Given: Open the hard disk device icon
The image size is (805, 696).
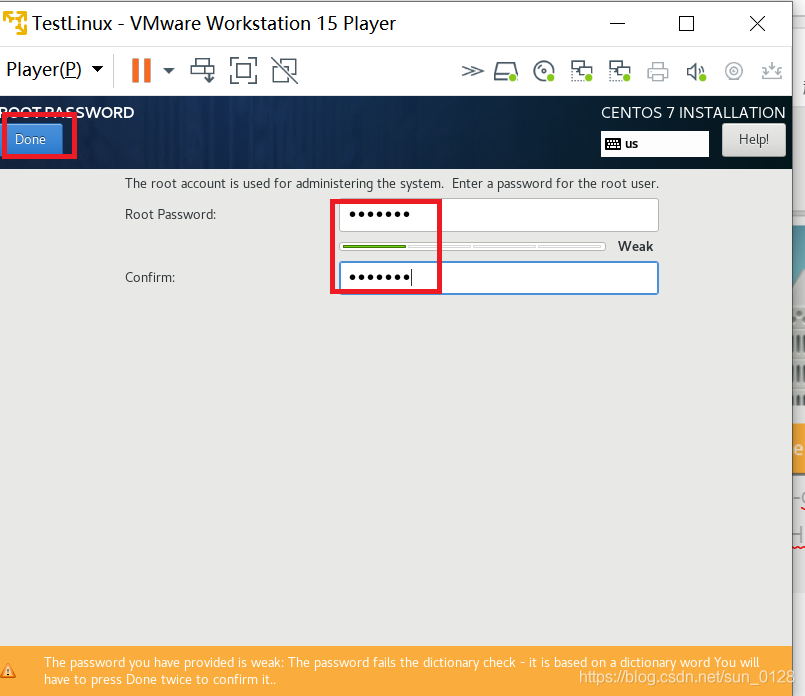Looking at the screenshot, I should click(506, 71).
